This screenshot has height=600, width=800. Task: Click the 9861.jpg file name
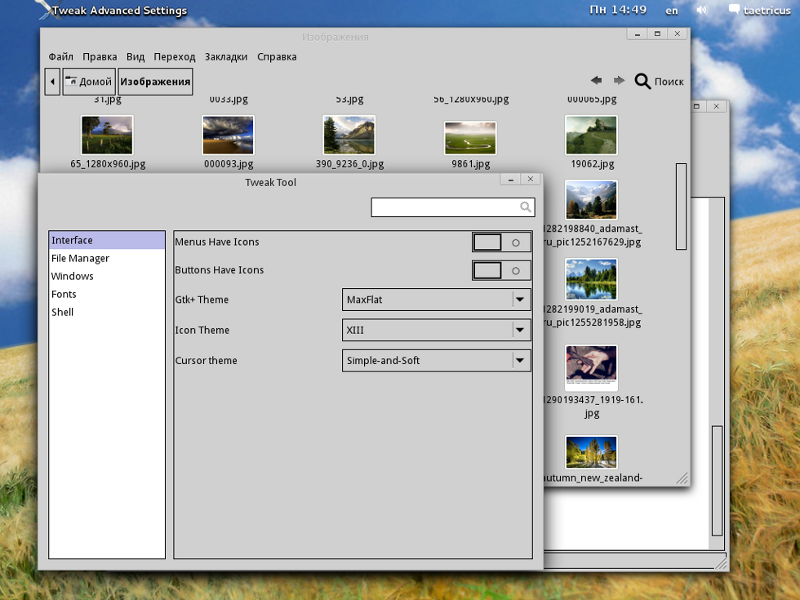[x=470, y=164]
